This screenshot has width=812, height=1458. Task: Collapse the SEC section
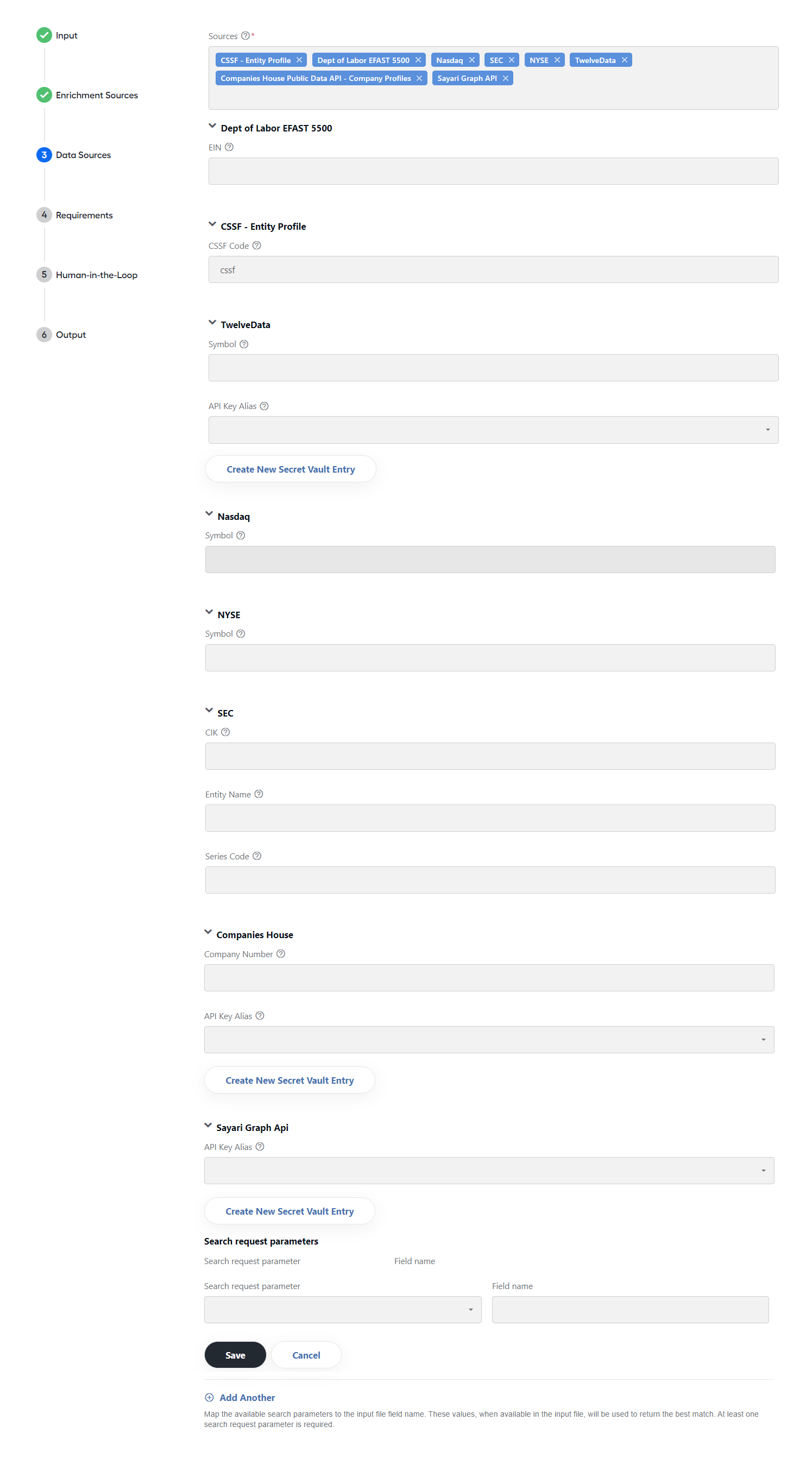tap(209, 711)
